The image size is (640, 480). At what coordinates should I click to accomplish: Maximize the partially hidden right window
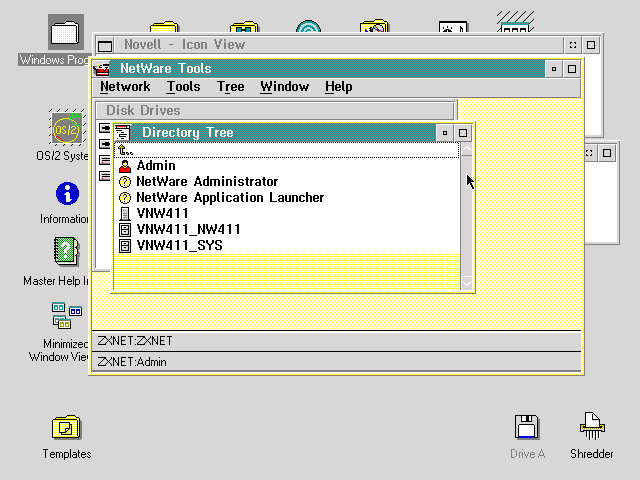point(607,153)
